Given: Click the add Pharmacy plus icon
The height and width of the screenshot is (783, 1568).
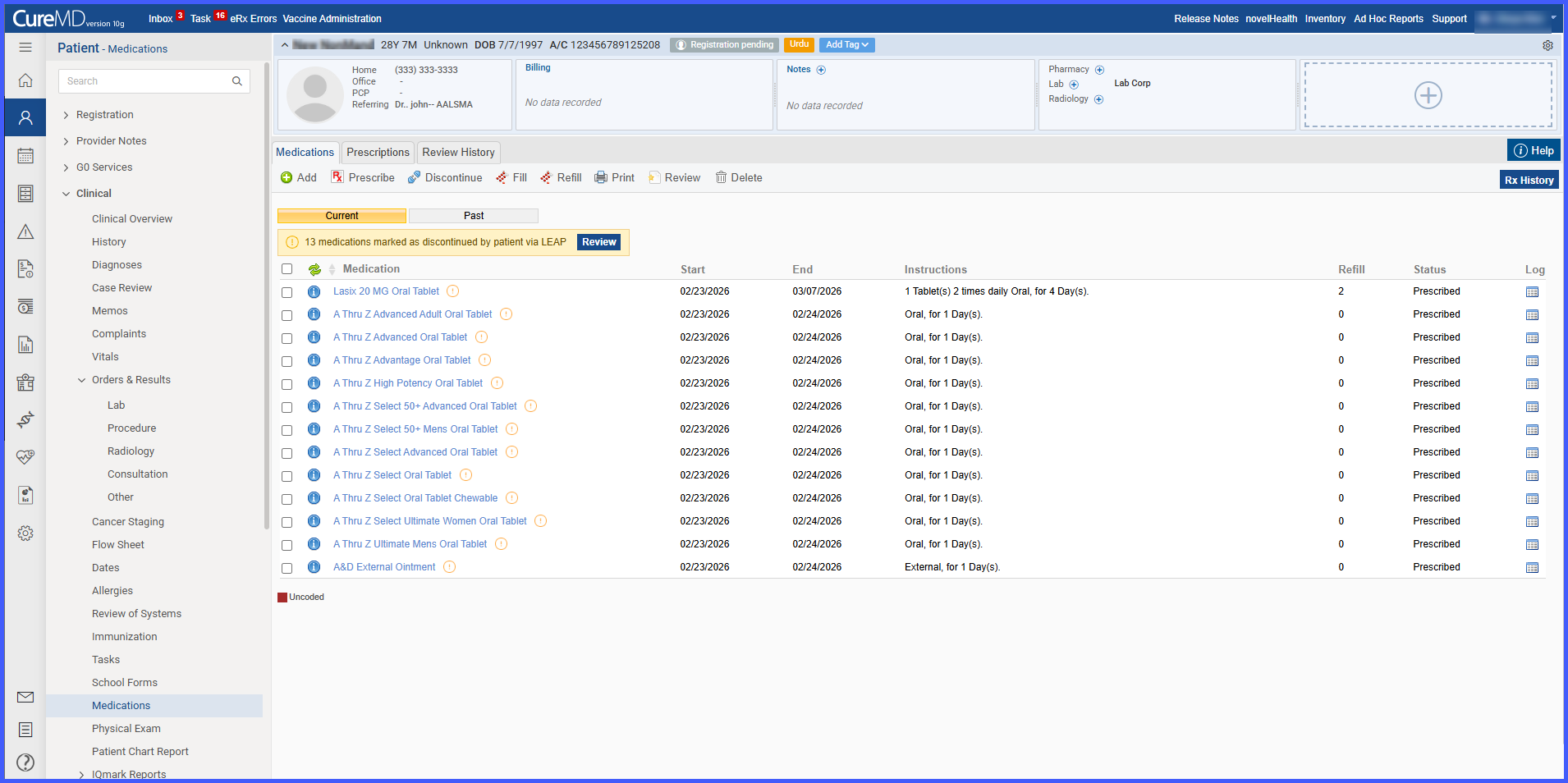Looking at the screenshot, I should pyautogui.click(x=1099, y=70).
